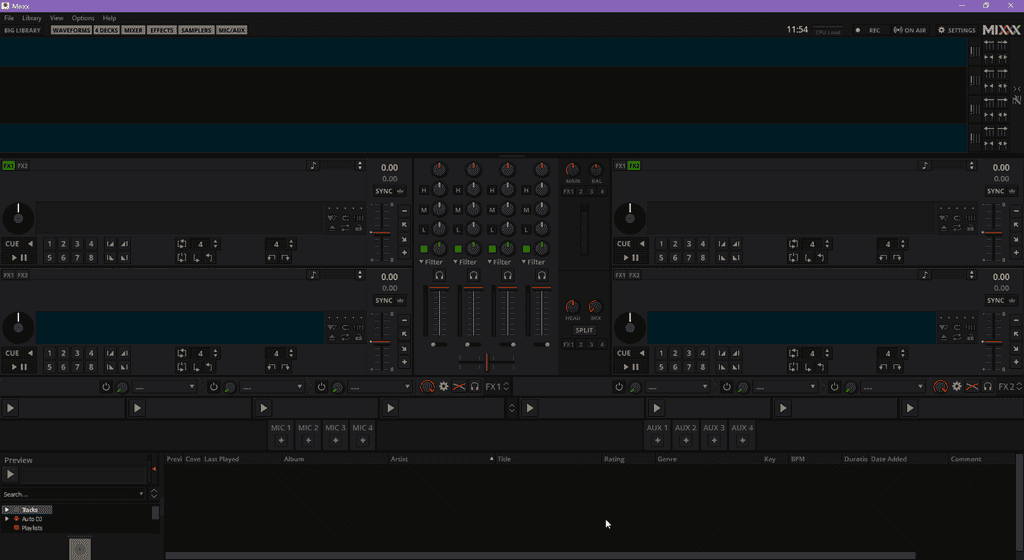Activate the beatloop icon on Deck 1

[x=182, y=243]
